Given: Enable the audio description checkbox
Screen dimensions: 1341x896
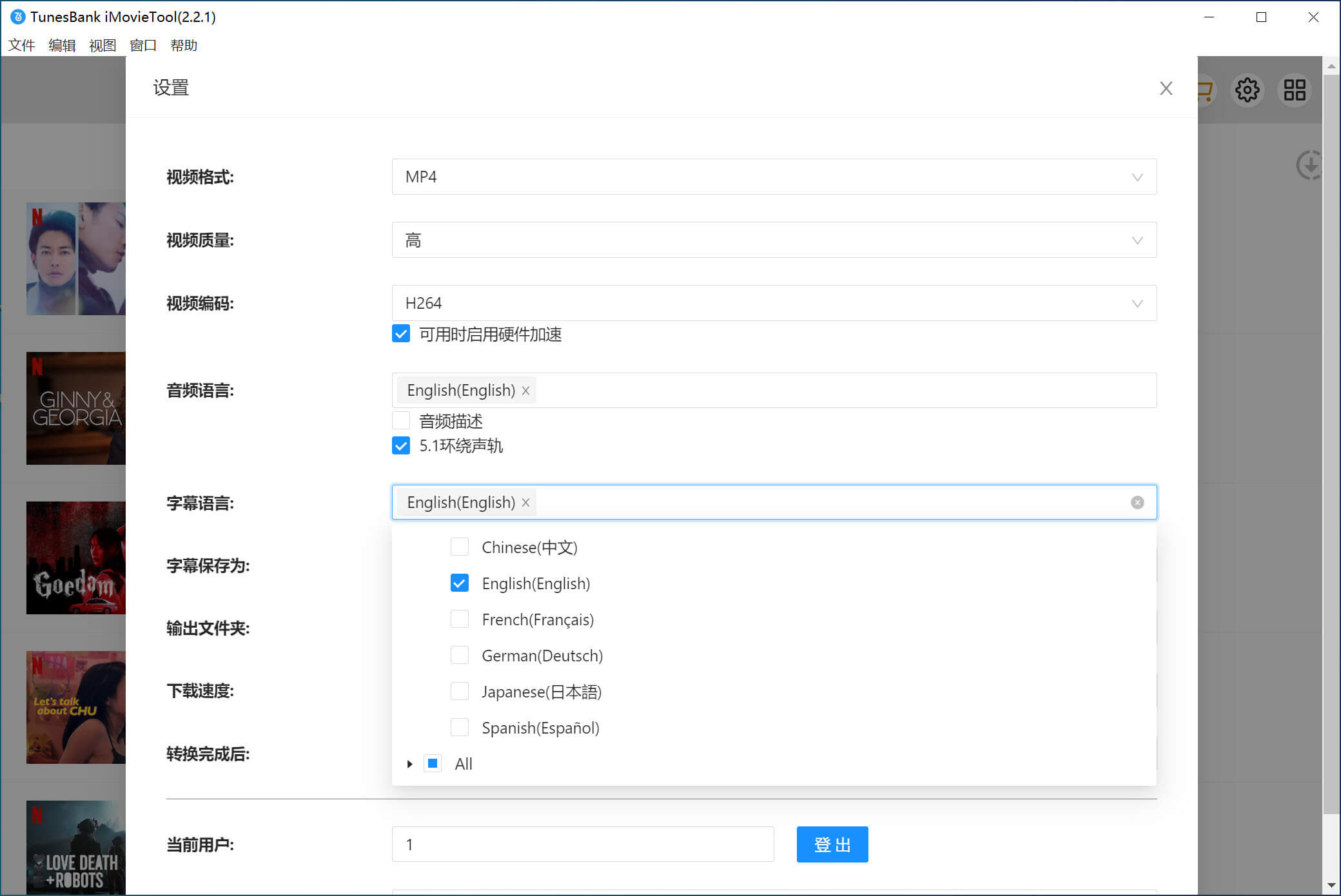Looking at the screenshot, I should click(x=401, y=421).
